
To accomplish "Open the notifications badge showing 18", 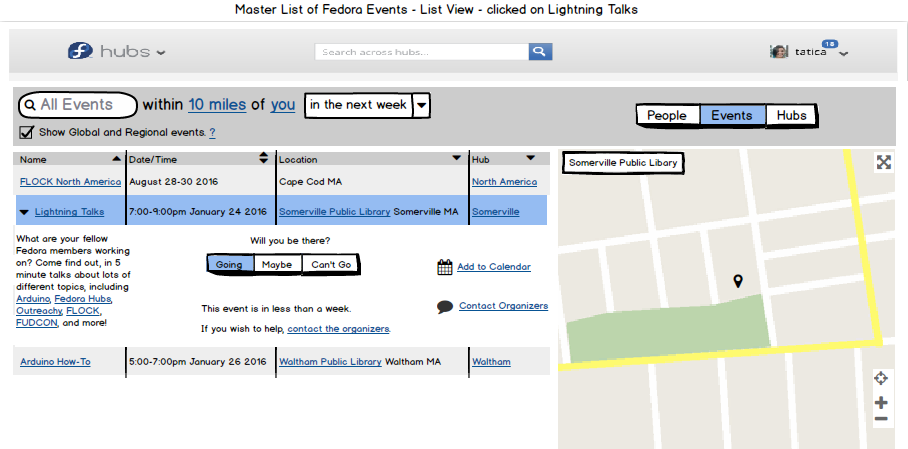I will pos(830,43).
